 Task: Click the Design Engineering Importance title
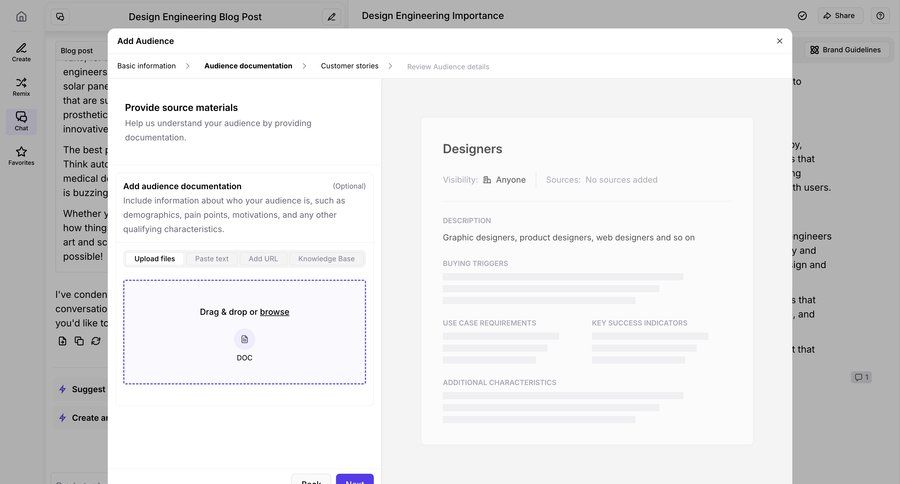(x=433, y=16)
